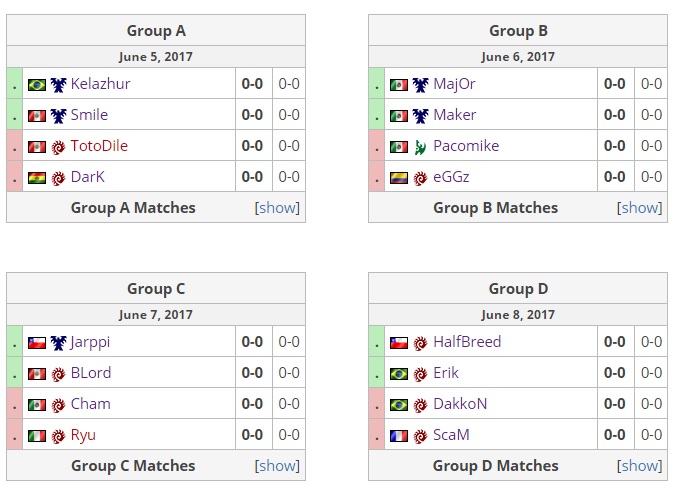Click the Bolivia flag next to DarK
Viewport: 677px width, 487px height.
pos(37,178)
